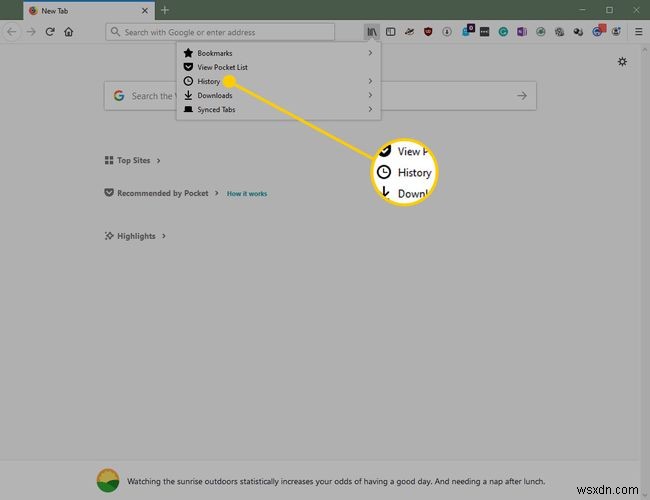Click the sunrise snippet icon
650x500 pixels.
point(108,481)
